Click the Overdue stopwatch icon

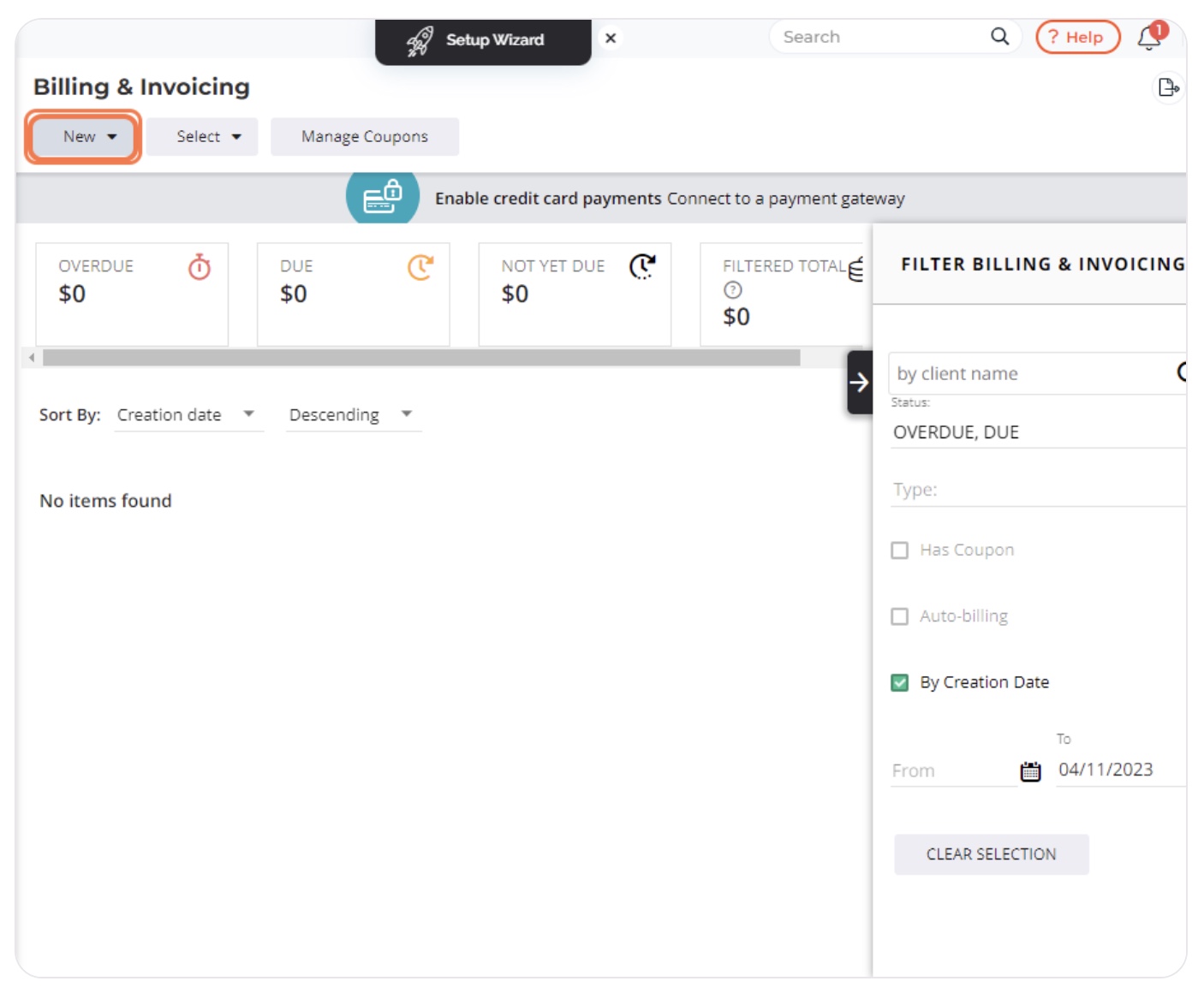pyautogui.click(x=200, y=267)
